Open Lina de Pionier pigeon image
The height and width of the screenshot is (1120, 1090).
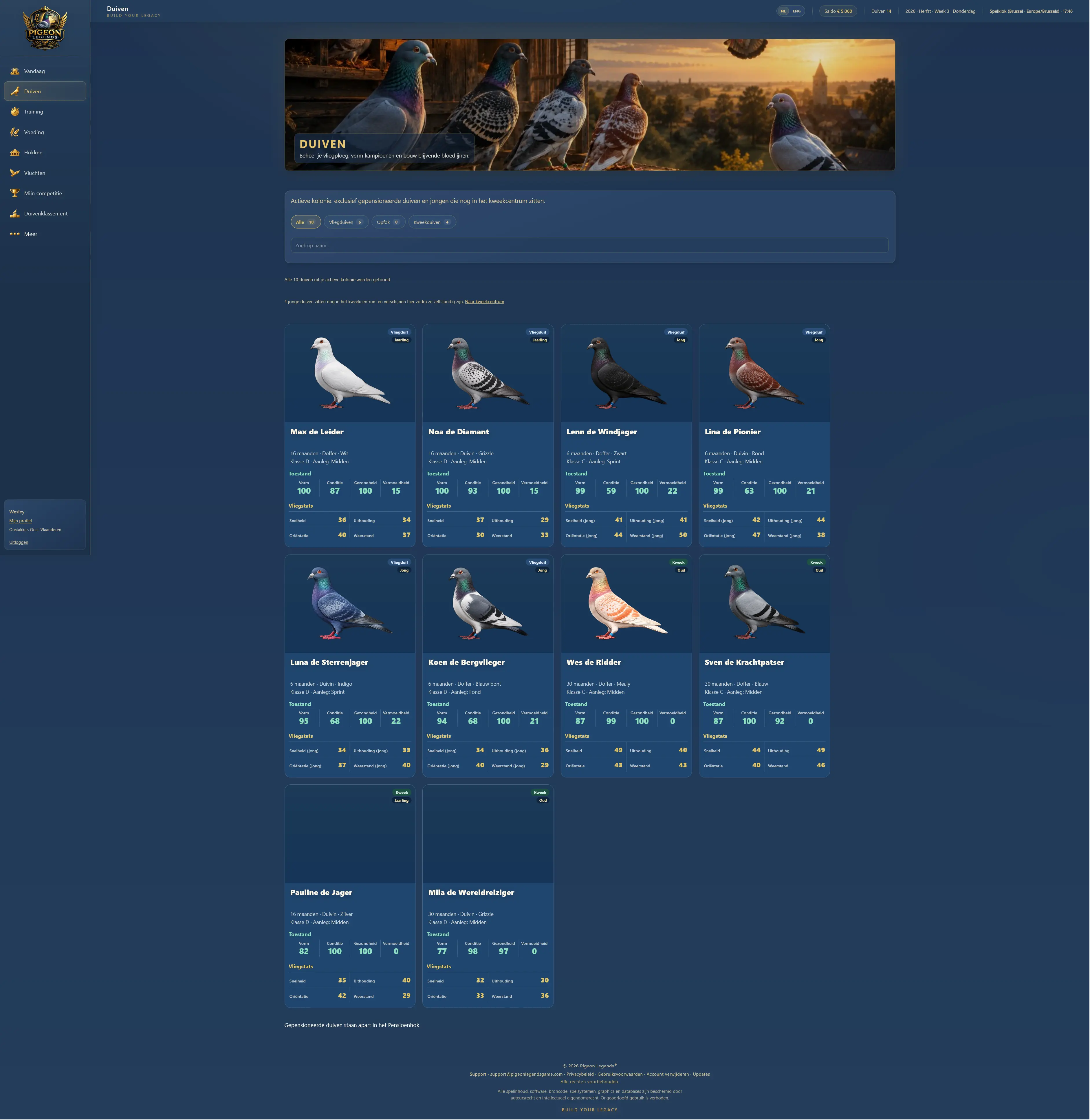point(764,374)
